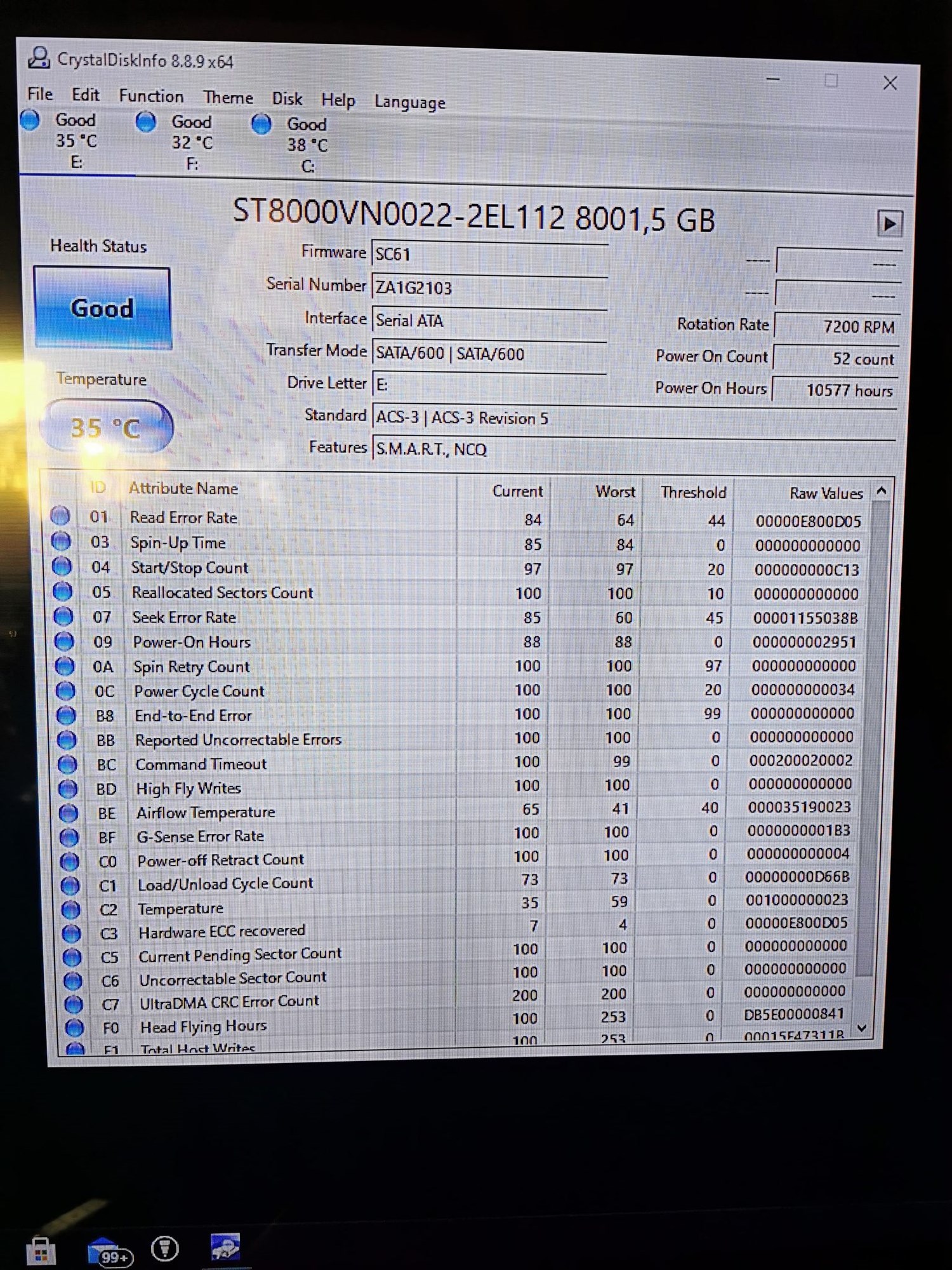Click the circular taskbar icon beside Mail

165,1249
